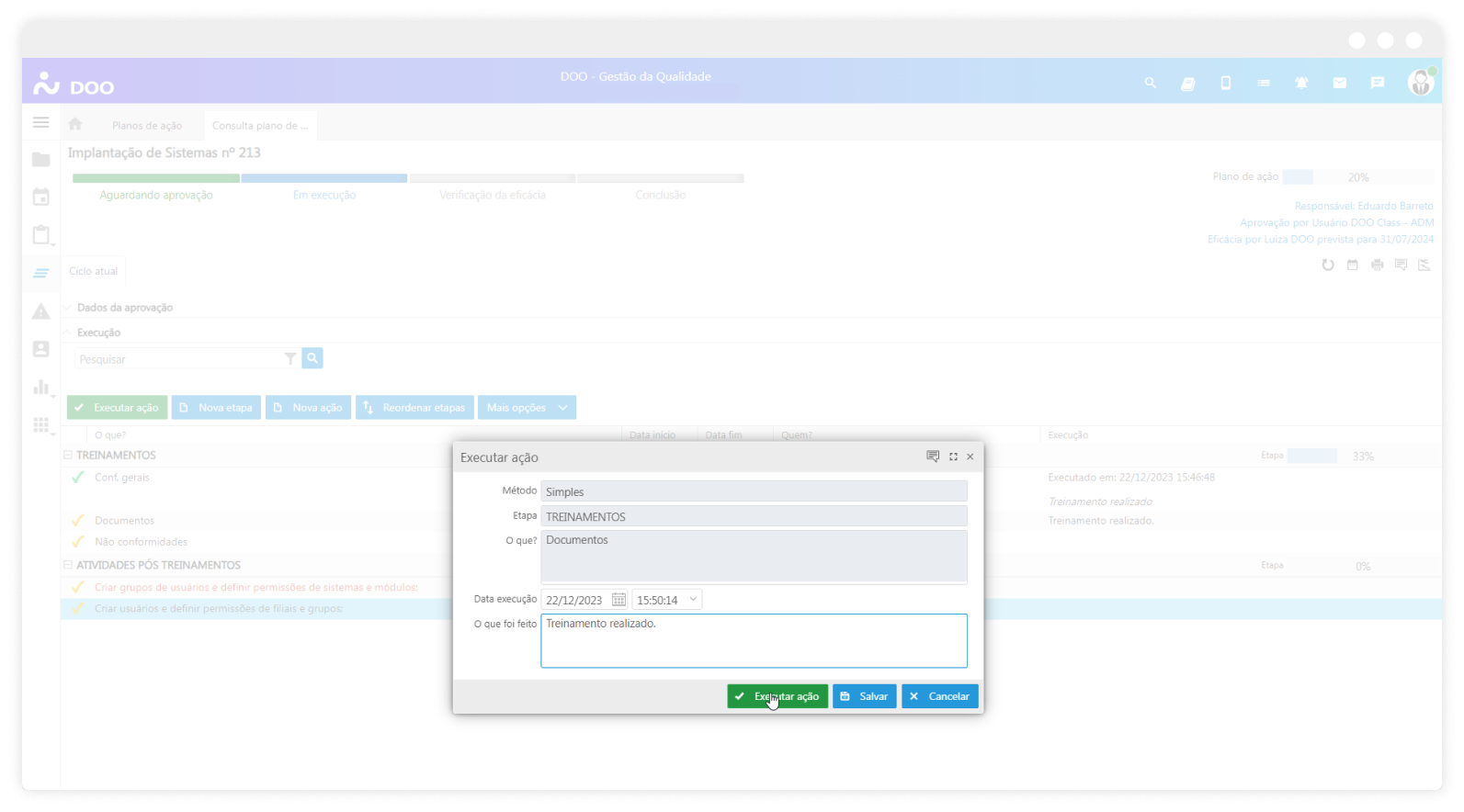Open the calendar picker for Data execução
Screen dimensions: 1464x812
619,600
